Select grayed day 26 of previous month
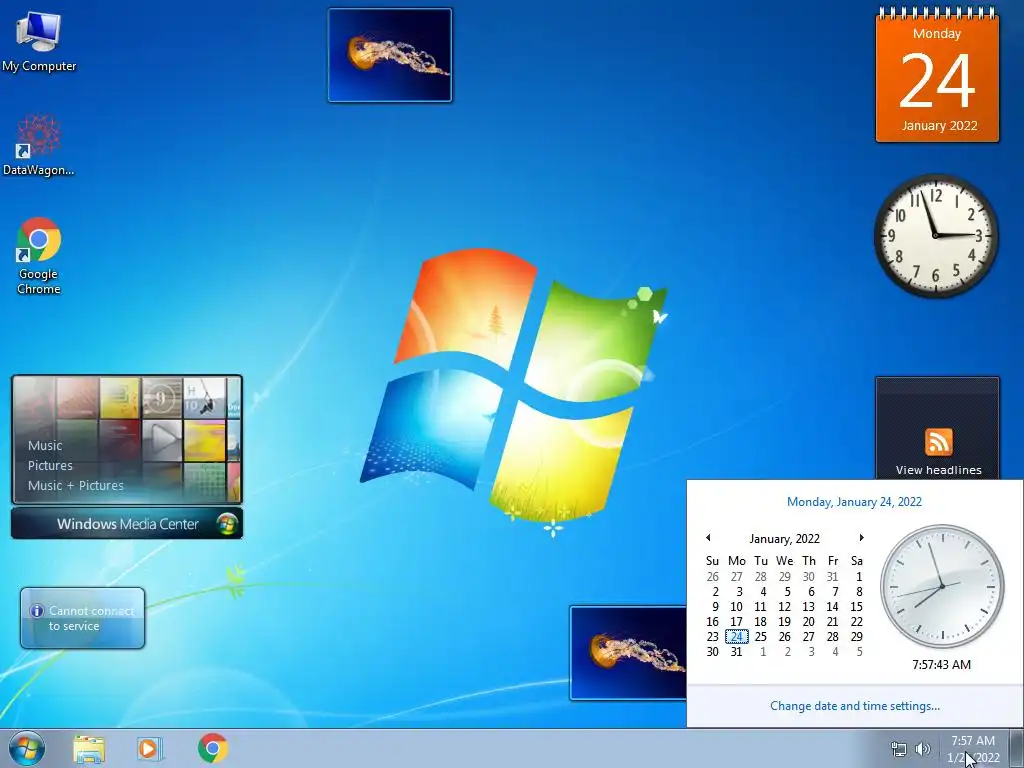 [712, 577]
